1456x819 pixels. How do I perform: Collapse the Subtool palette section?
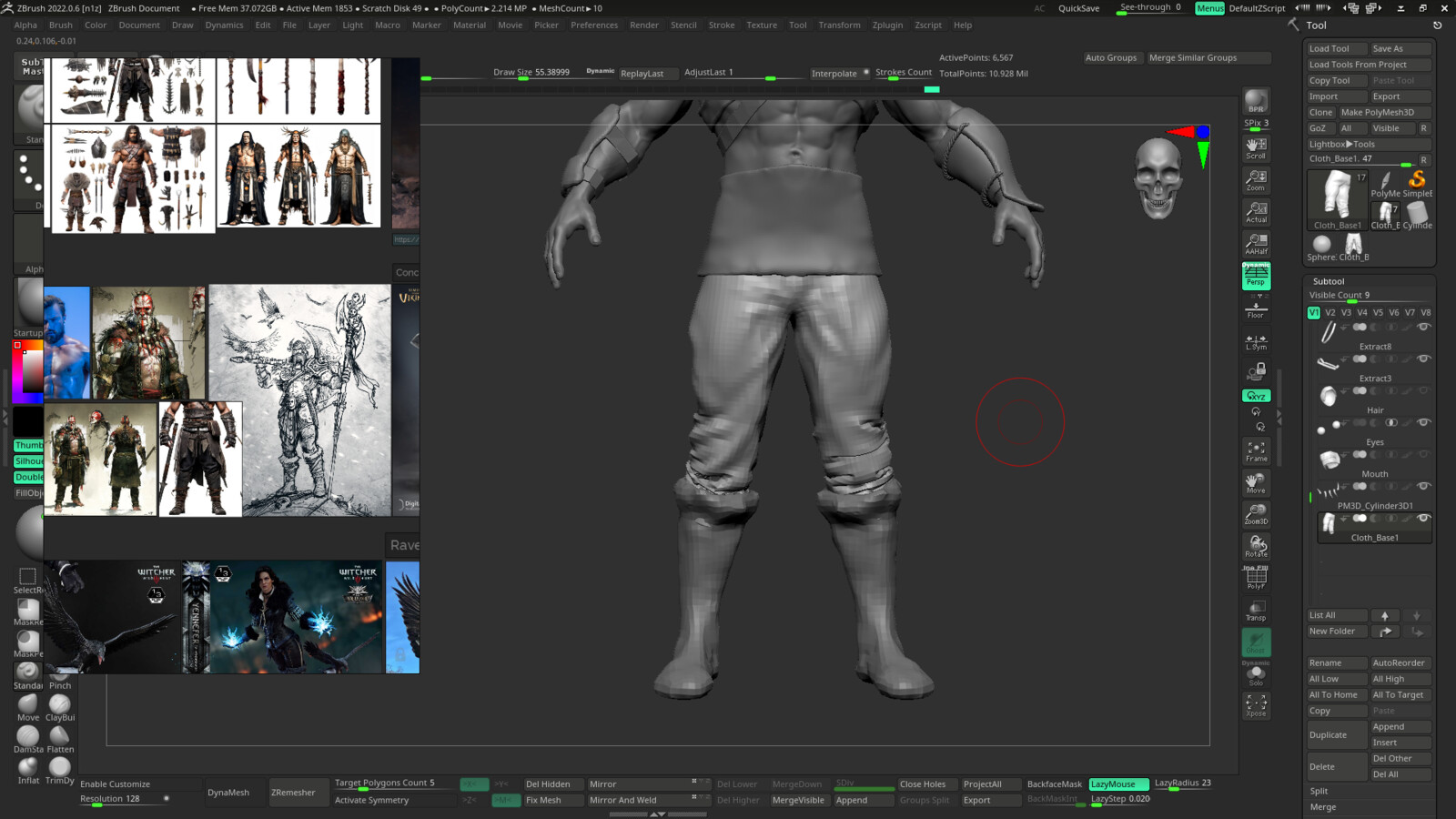click(x=1329, y=281)
